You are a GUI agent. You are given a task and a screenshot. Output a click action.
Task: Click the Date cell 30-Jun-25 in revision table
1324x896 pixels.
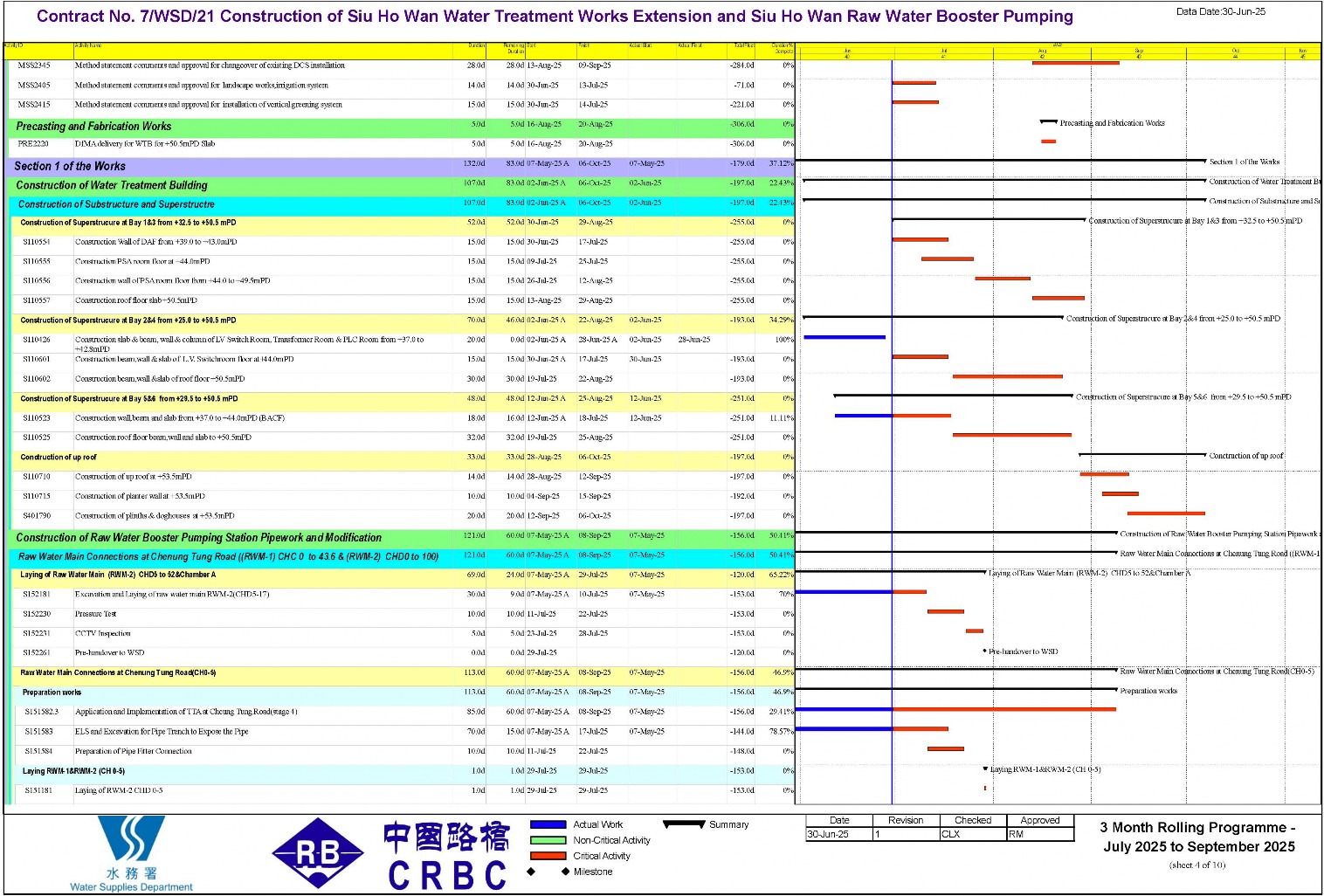[828, 834]
